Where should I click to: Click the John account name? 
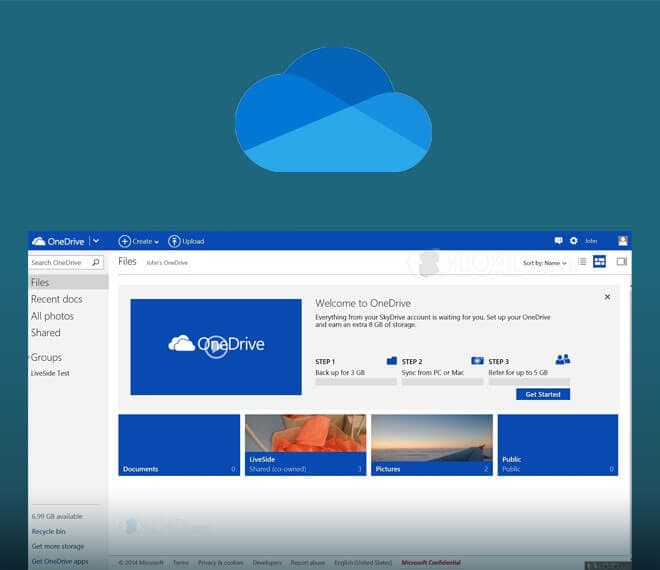click(x=591, y=241)
